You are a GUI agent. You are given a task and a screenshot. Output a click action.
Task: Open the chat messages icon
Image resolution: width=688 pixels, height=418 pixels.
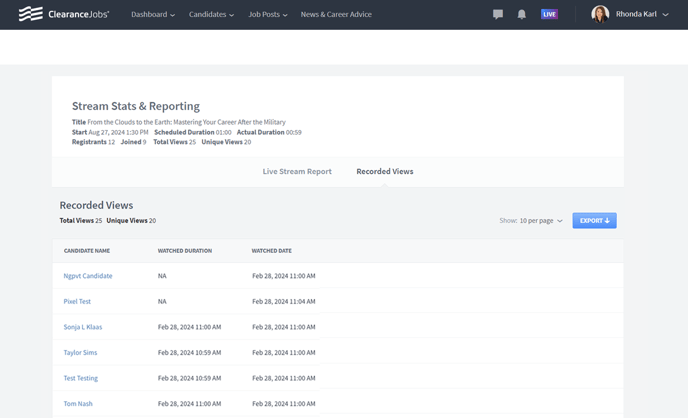point(498,15)
